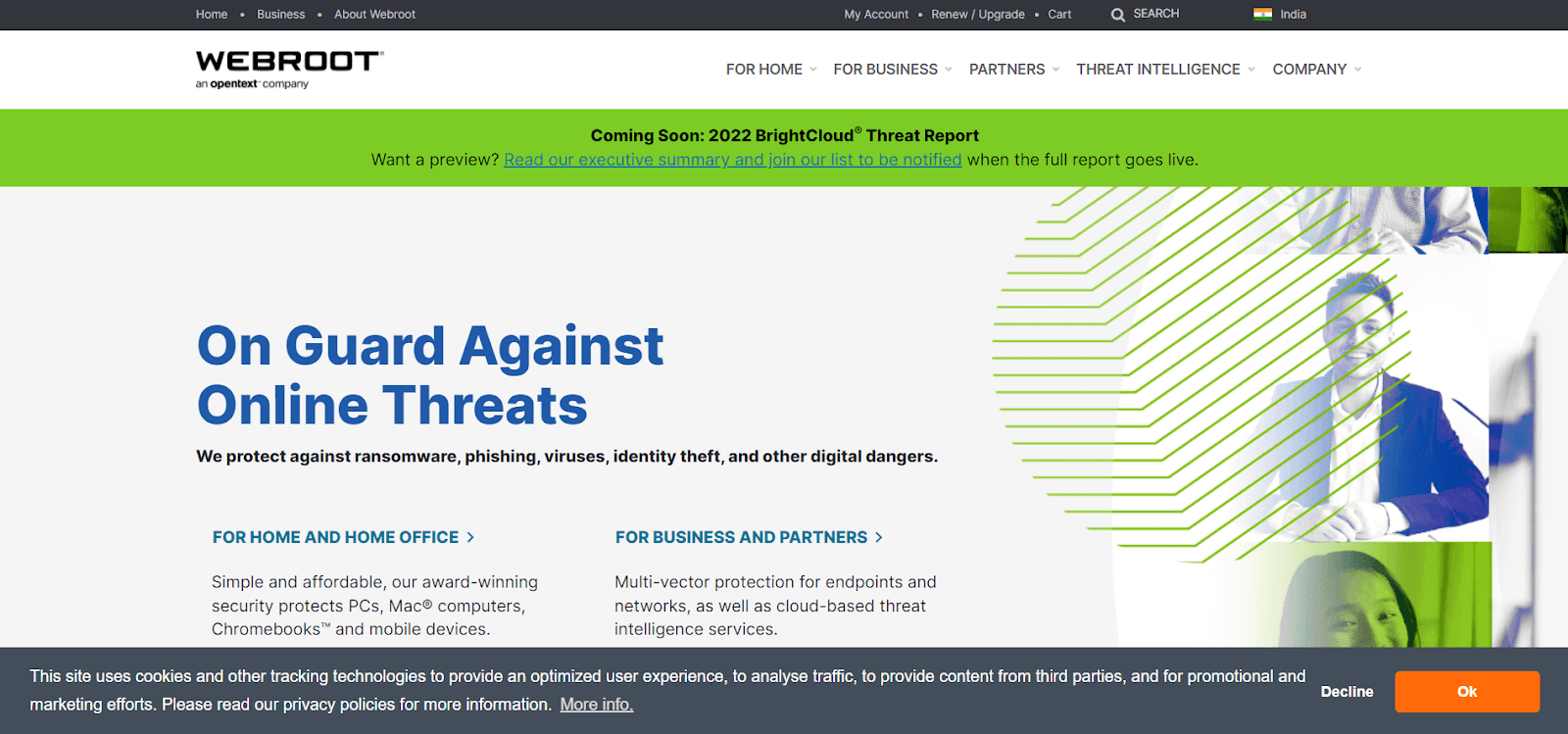Click chevron beside For Home and Home Office
1568x734 pixels.
coord(470,537)
